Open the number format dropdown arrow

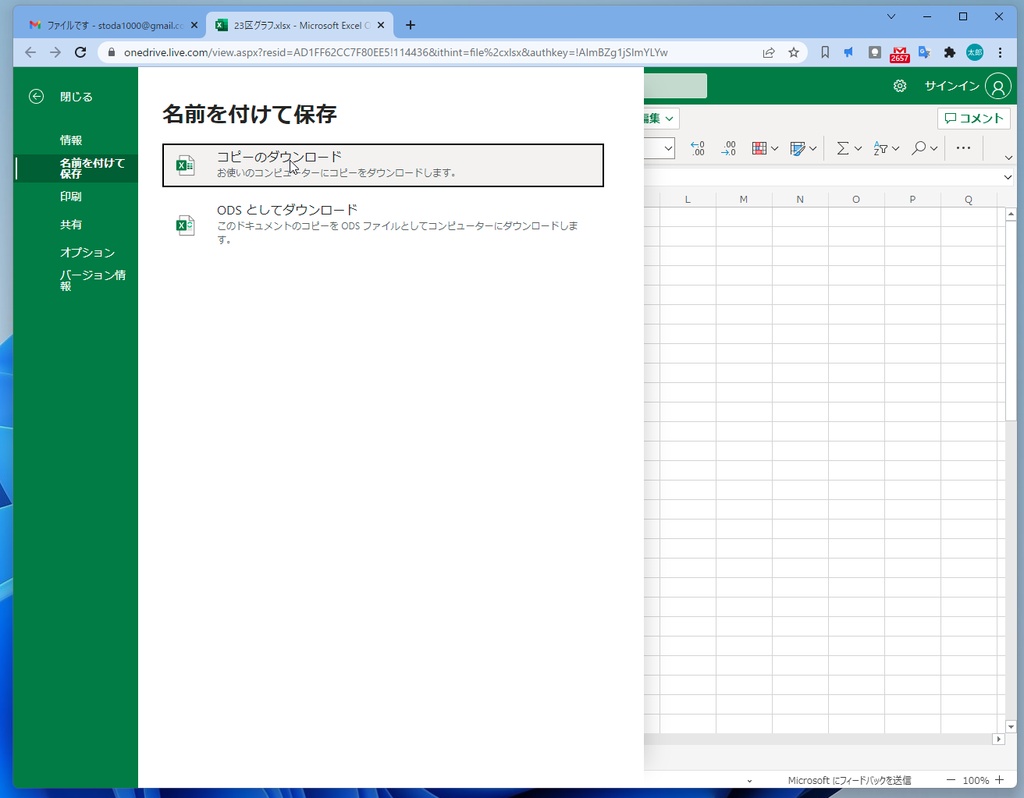point(668,148)
